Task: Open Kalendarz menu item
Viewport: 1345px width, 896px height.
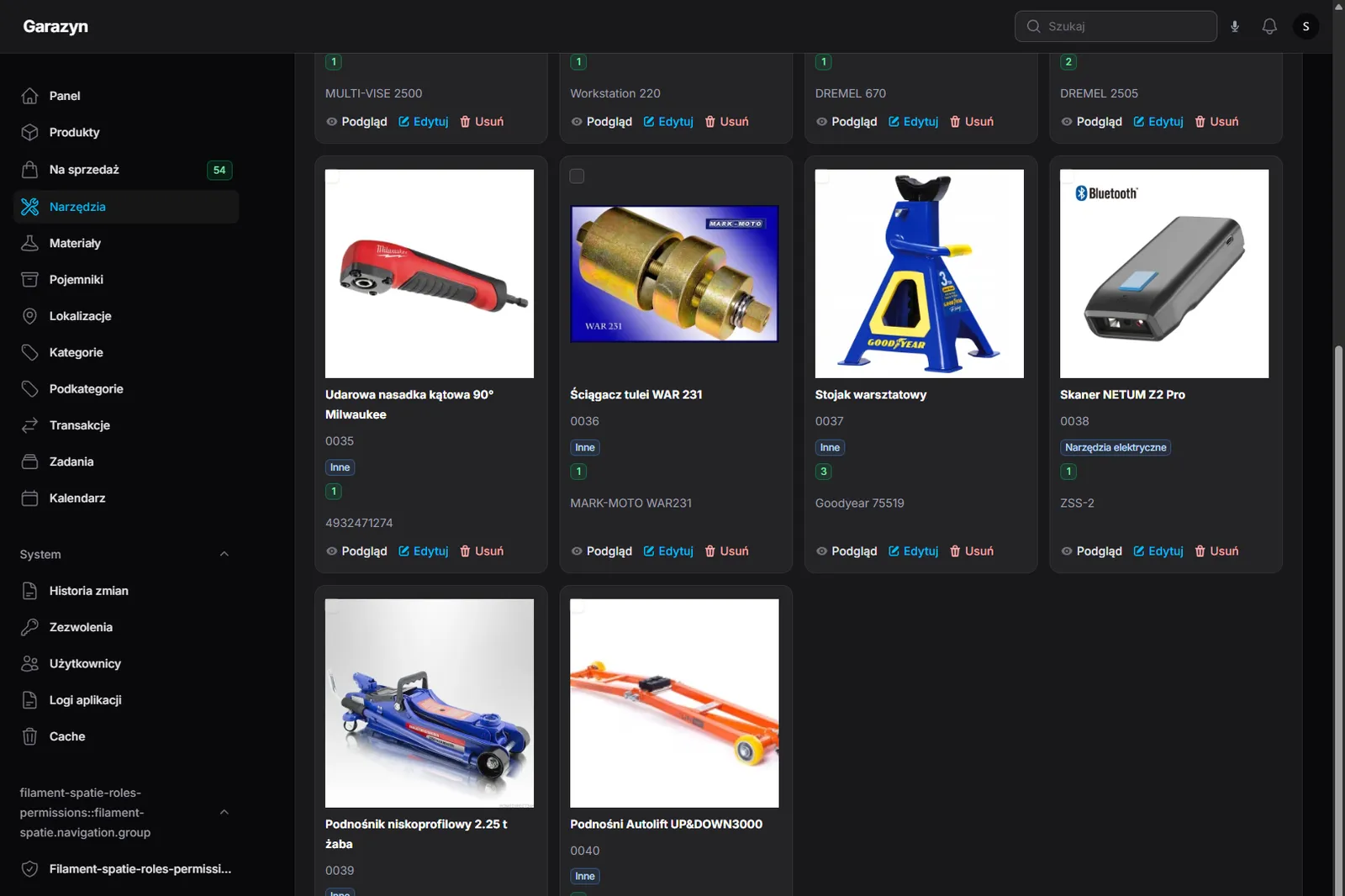Action: coord(126,498)
